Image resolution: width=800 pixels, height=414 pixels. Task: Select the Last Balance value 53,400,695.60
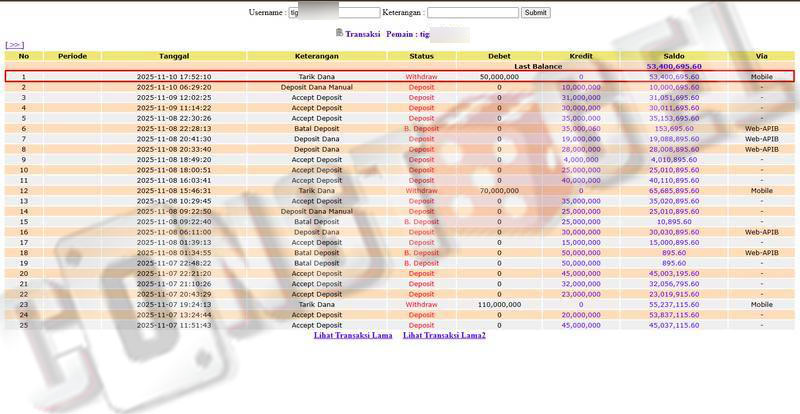pyautogui.click(x=673, y=66)
